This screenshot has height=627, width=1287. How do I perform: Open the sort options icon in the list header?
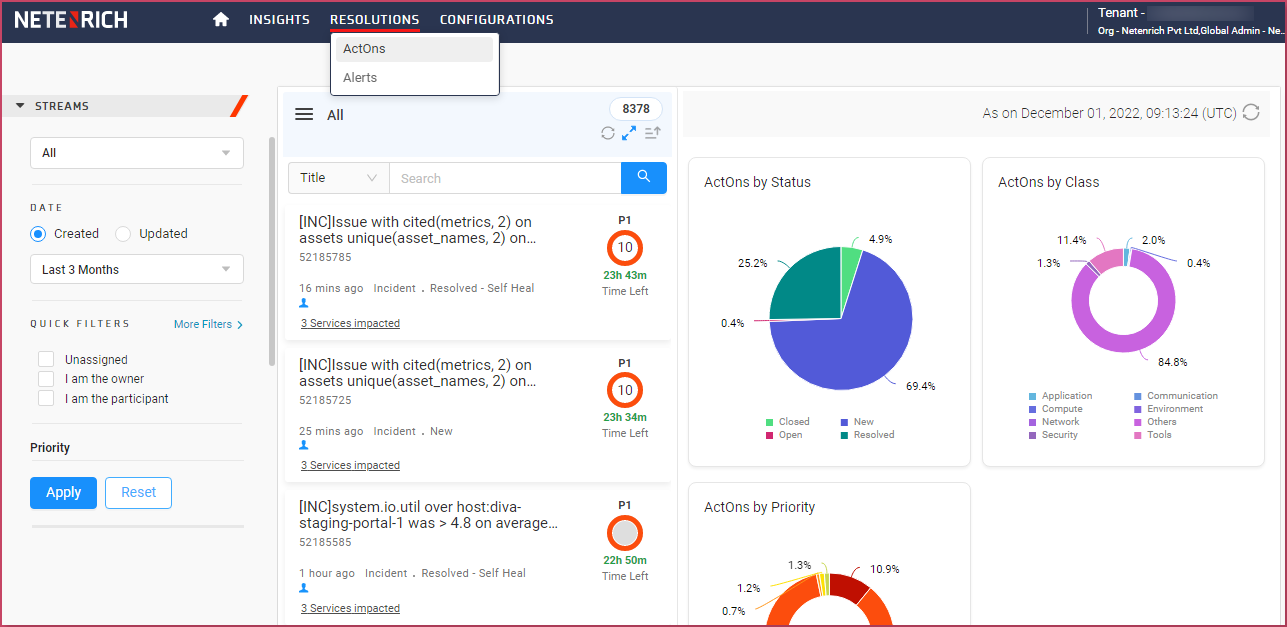pos(651,132)
